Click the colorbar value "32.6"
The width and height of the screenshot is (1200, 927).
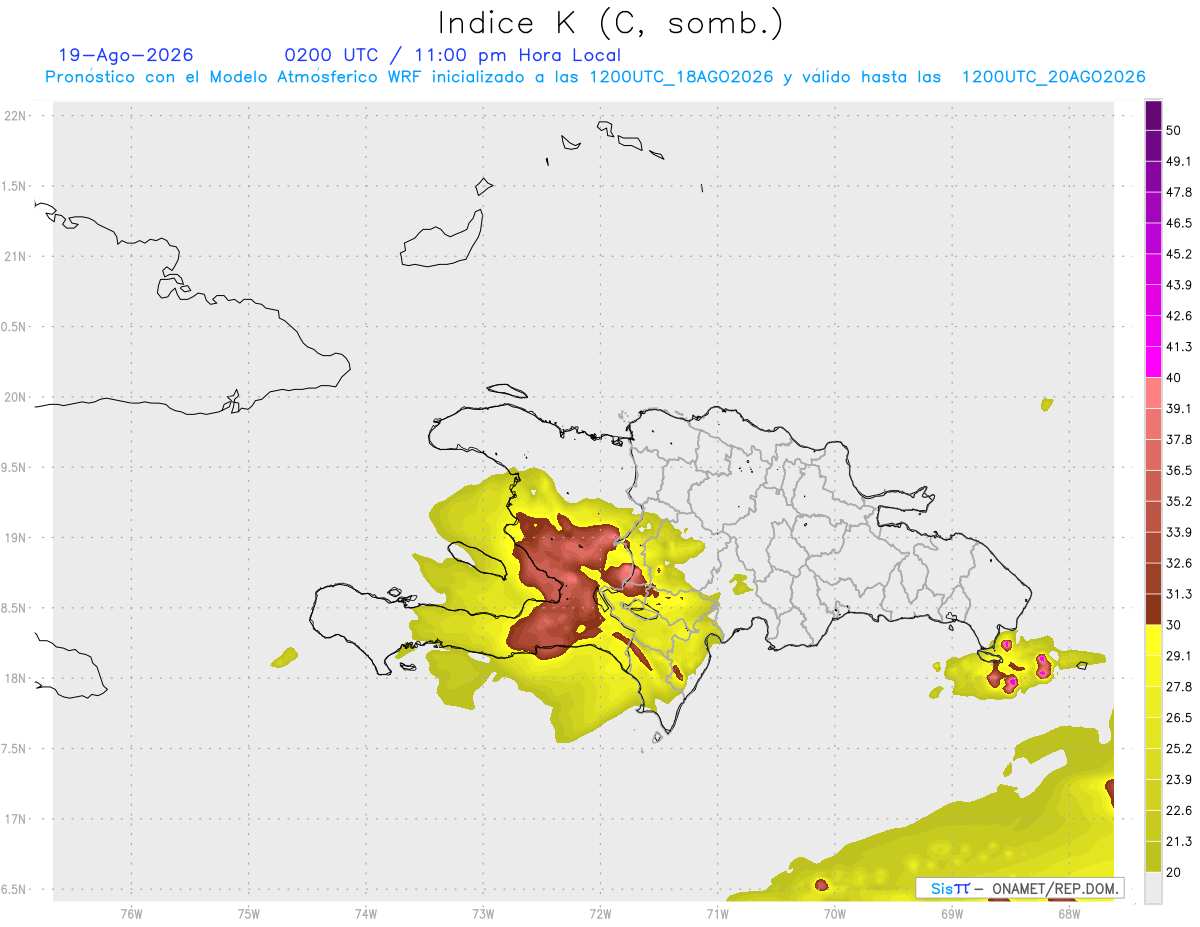(1179, 563)
